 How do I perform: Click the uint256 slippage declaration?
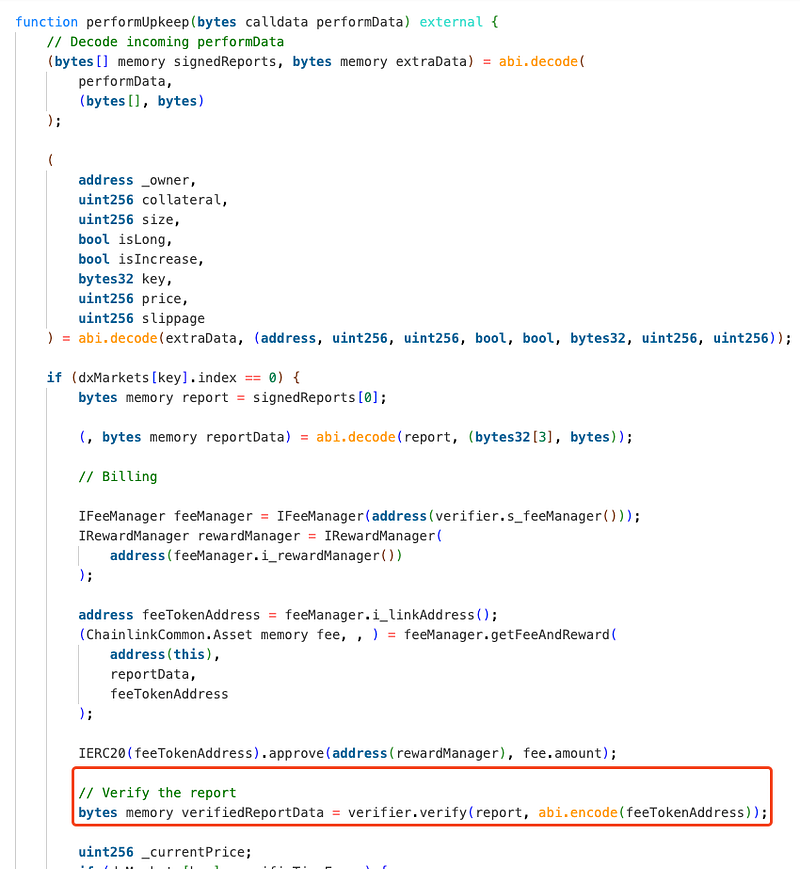click(x=141, y=318)
